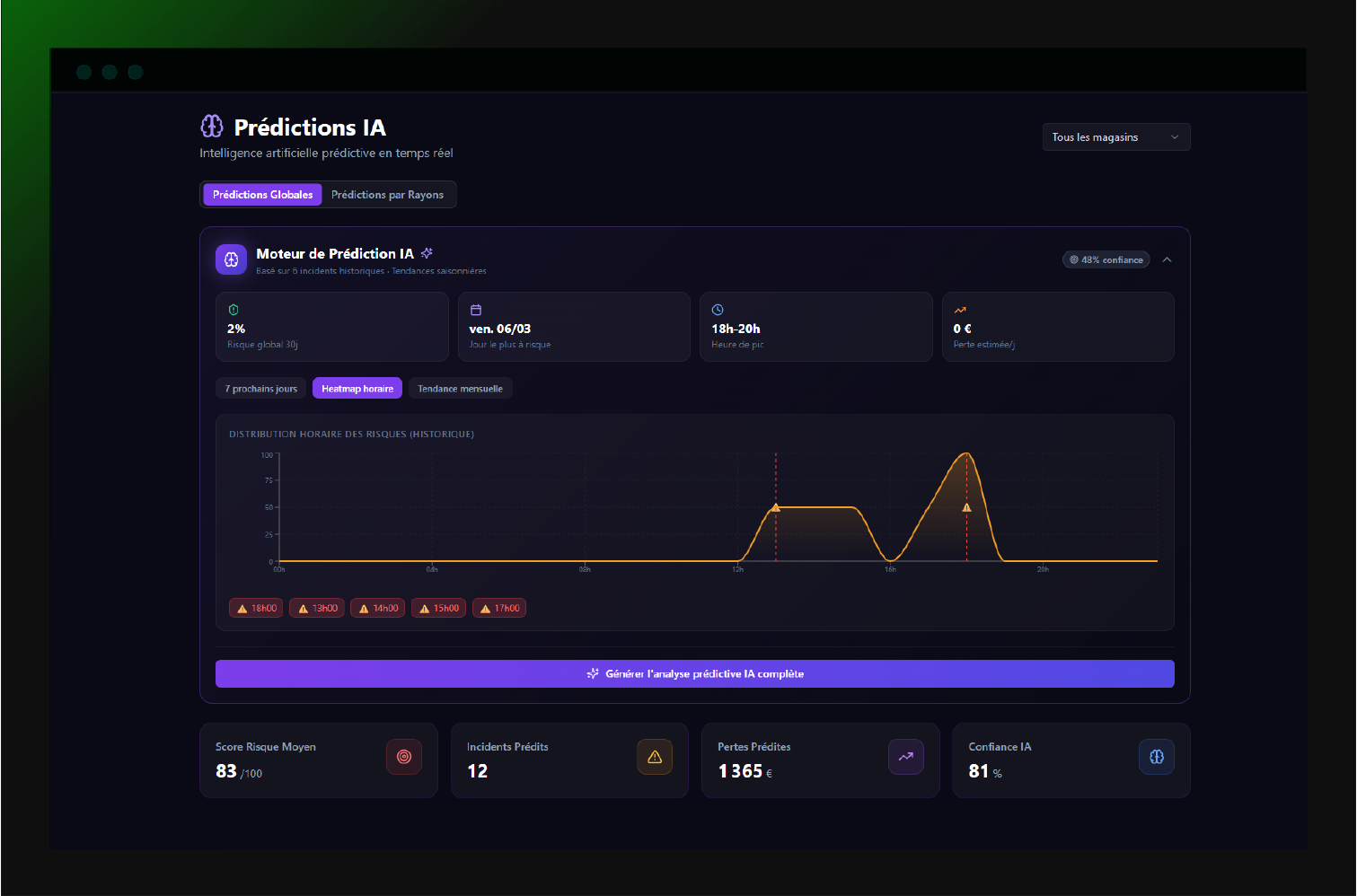Click the sparkle icon after Moteur de Prédiction IA
This screenshot has width=1357, height=896.
click(427, 253)
